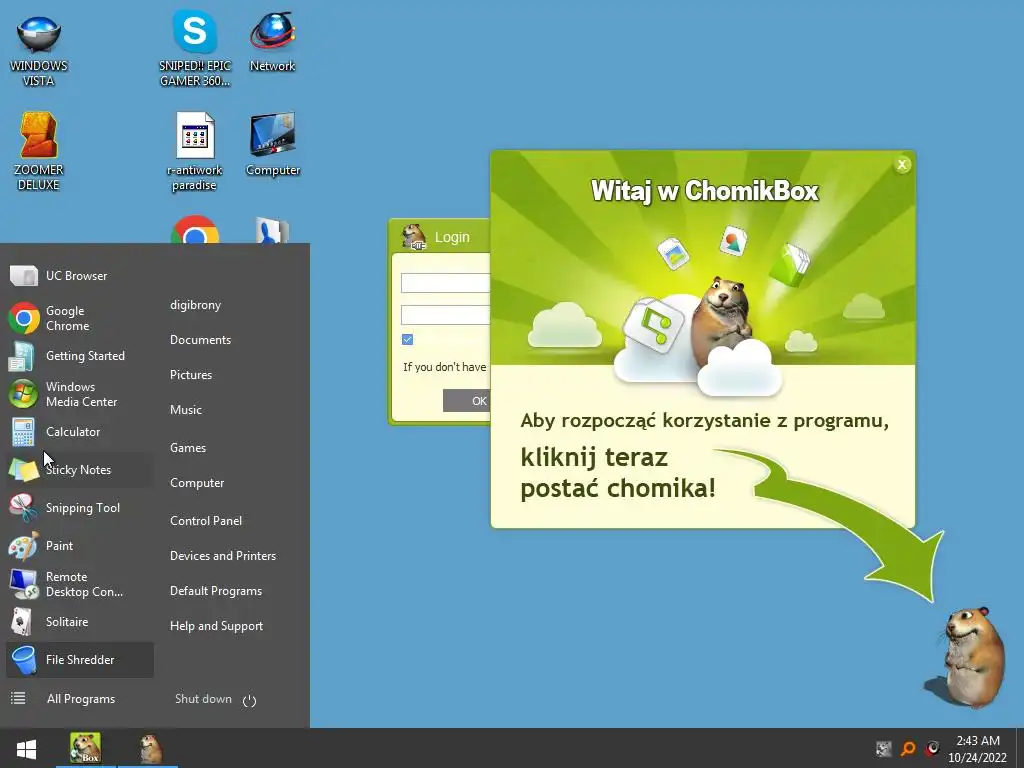Open Help and Support

216,626
